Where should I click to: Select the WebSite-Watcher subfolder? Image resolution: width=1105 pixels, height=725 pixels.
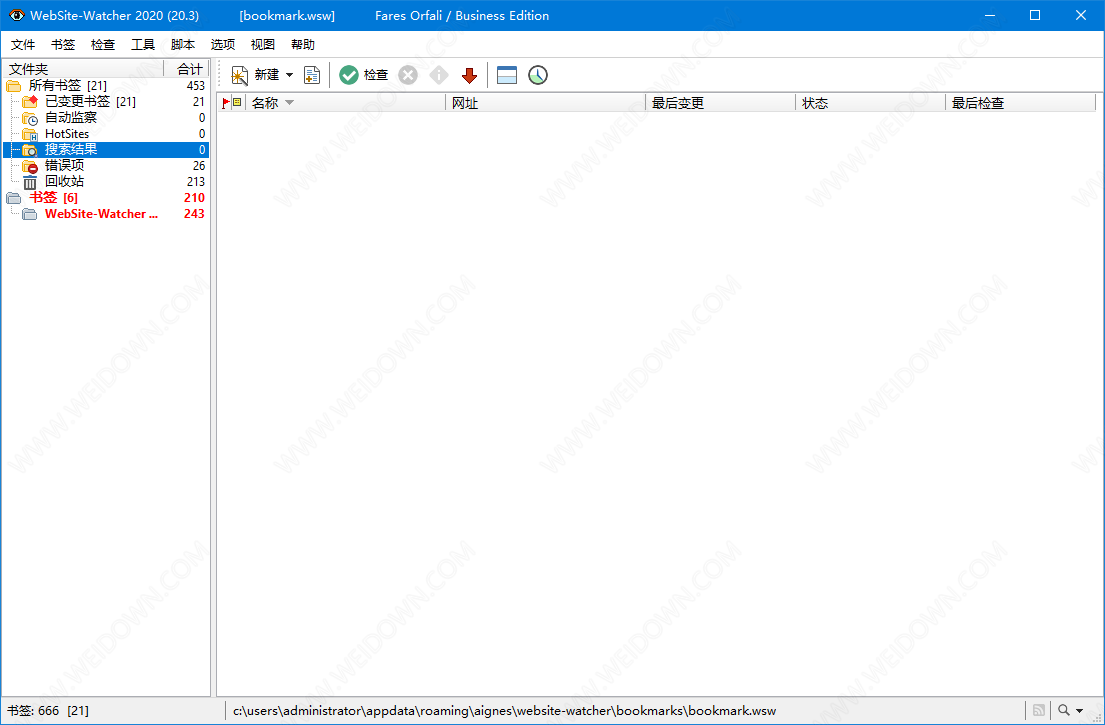pyautogui.click(x=101, y=214)
